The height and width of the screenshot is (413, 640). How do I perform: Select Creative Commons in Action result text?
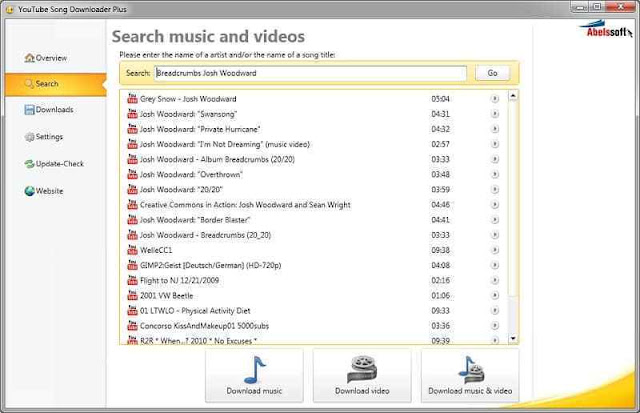pyautogui.click(x=245, y=204)
